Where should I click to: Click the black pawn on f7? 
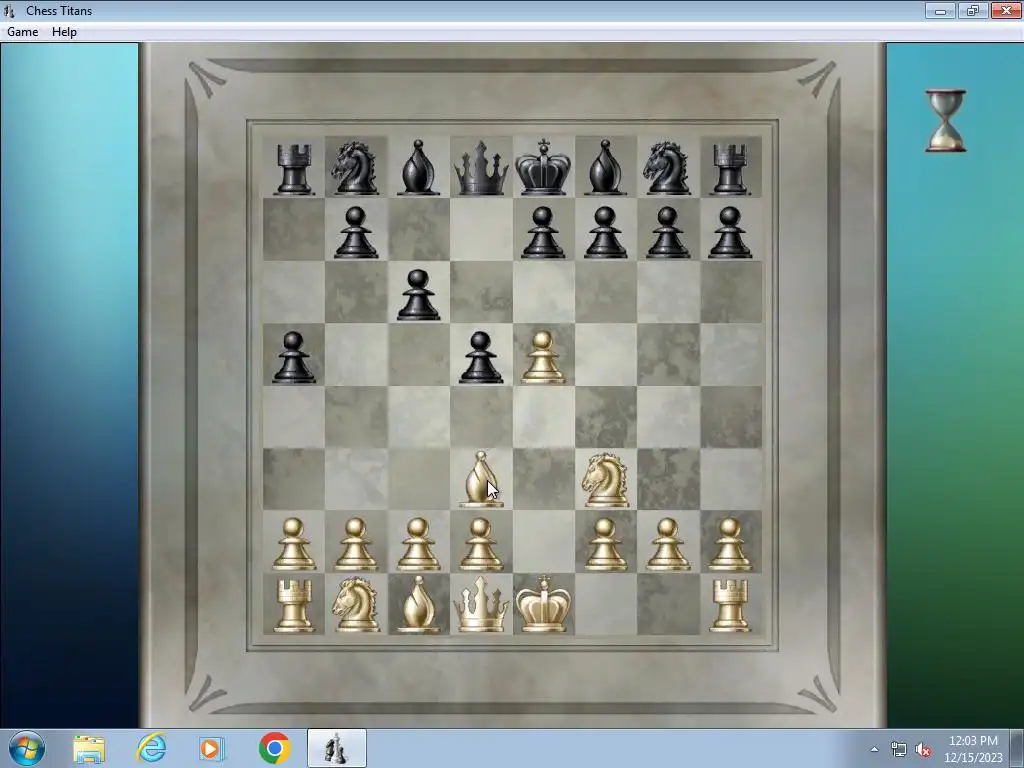click(605, 232)
